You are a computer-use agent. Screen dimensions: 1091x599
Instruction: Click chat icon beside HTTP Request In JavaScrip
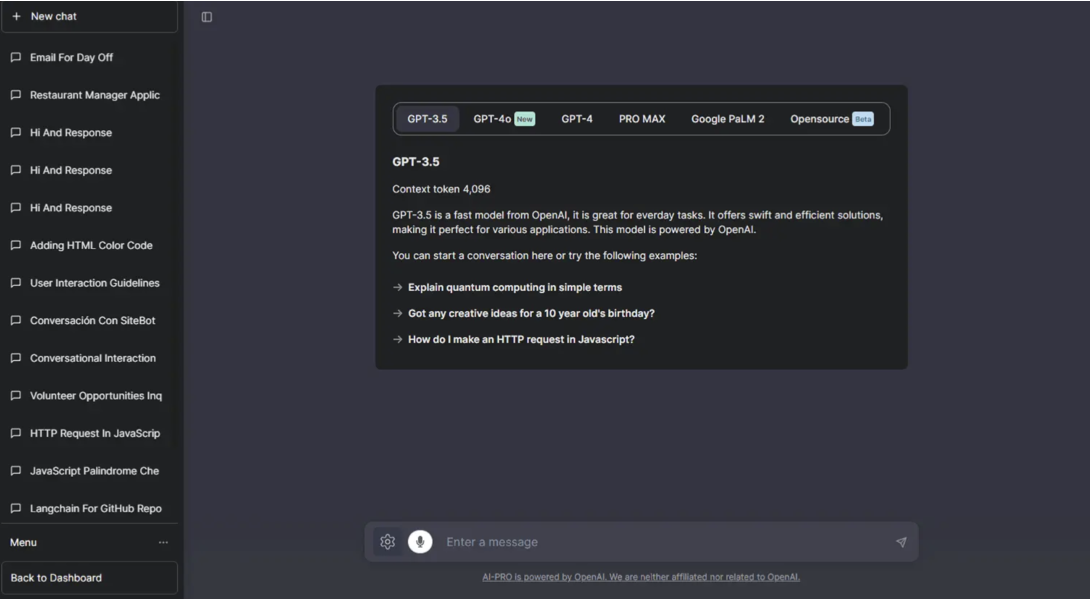[x=16, y=433]
